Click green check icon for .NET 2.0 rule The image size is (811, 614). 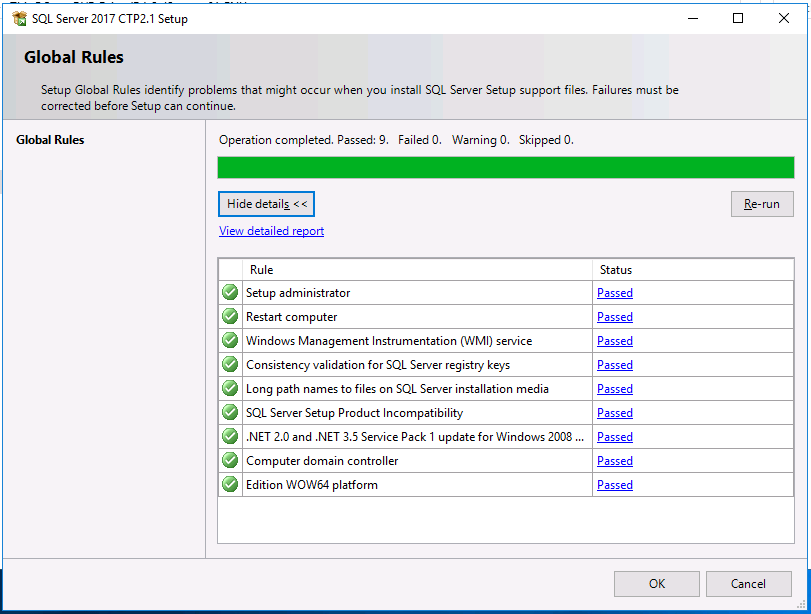click(230, 436)
